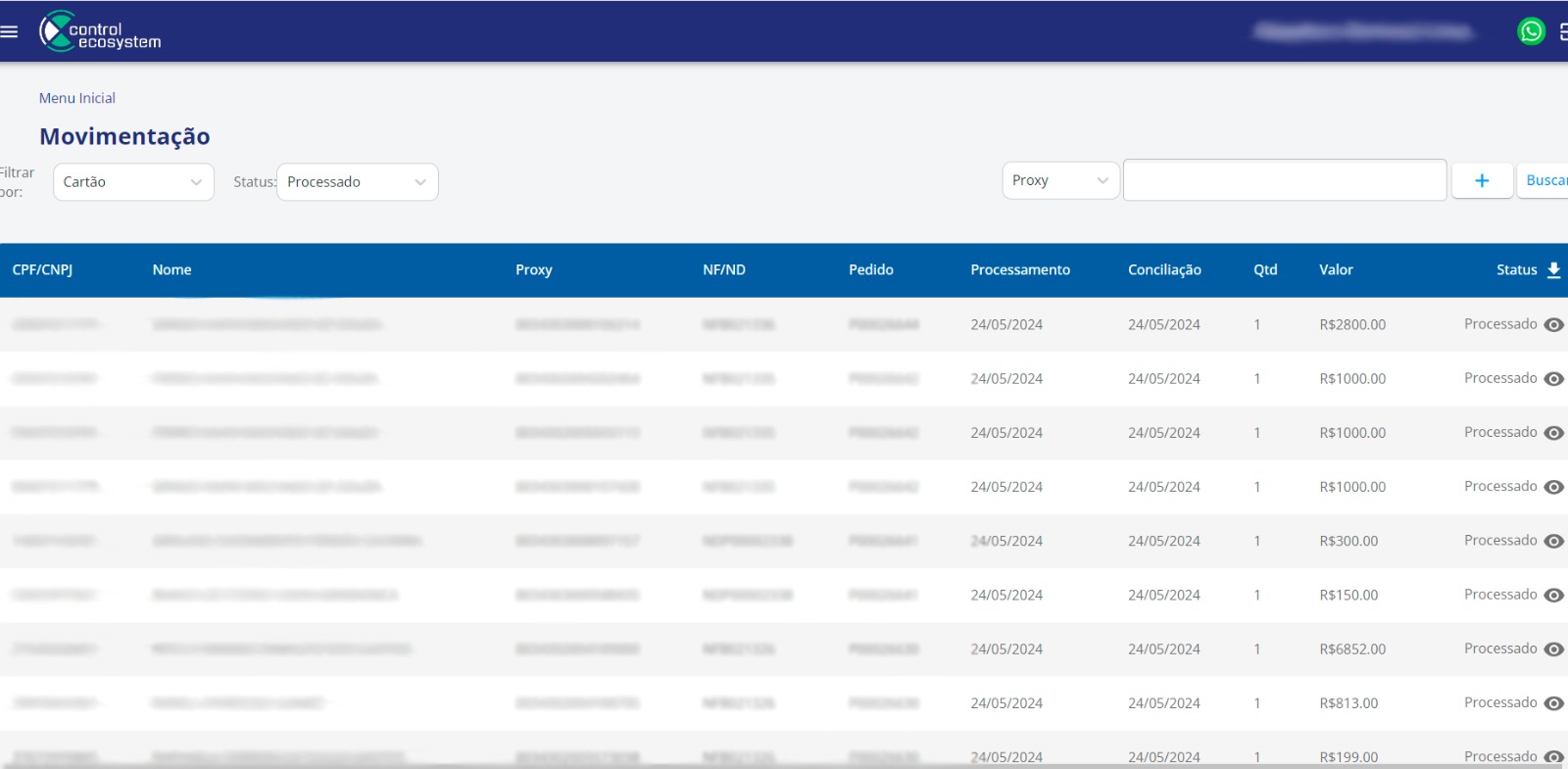Screen dimensions: 1568x769
Task: Select the R$813.00 value cell
Action: click(1348, 703)
